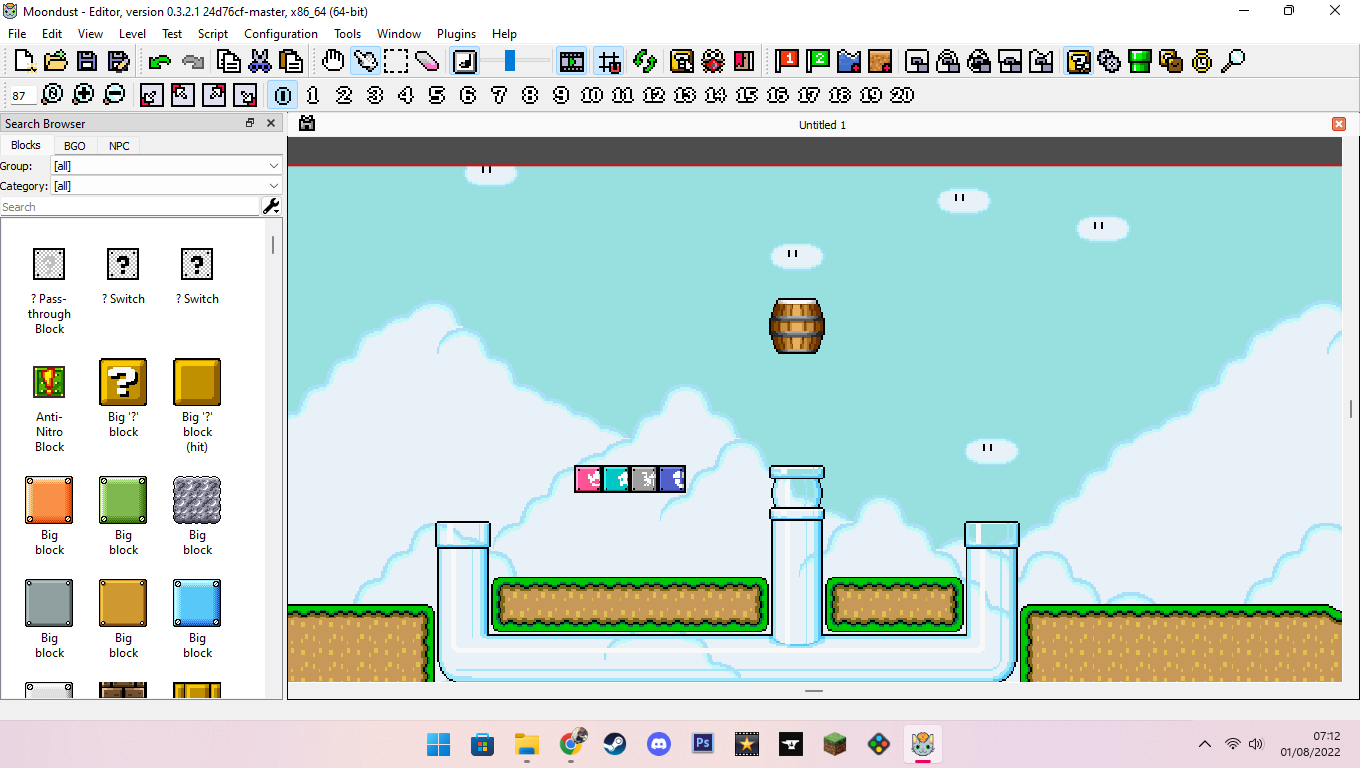1360x768 pixels.
Task: Expand the Group dropdown
Action: tap(166, 165)
